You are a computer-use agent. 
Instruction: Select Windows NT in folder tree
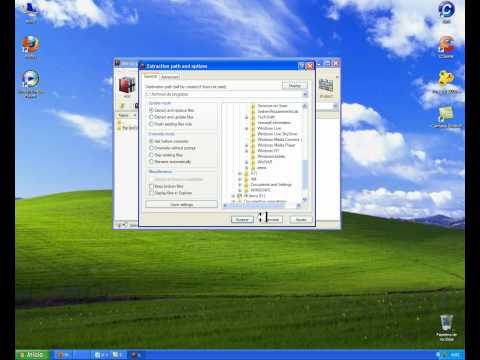[268, 151]
